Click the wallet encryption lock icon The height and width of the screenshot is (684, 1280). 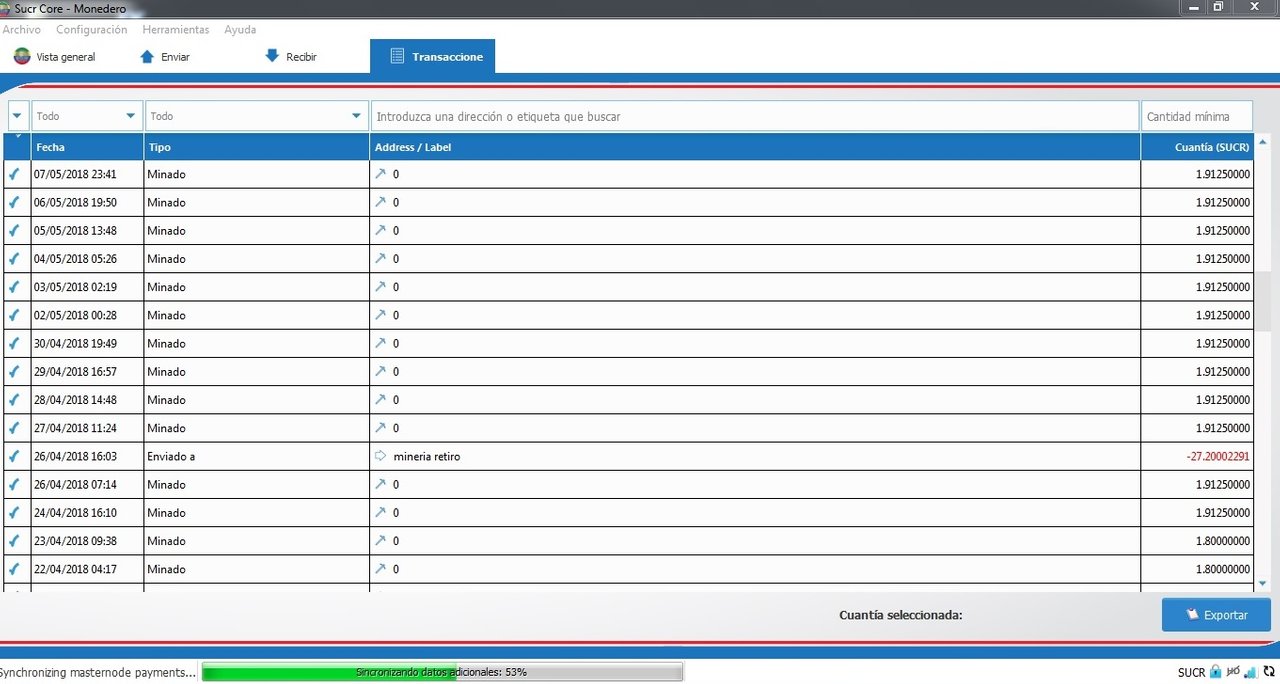pos(1215,671)
